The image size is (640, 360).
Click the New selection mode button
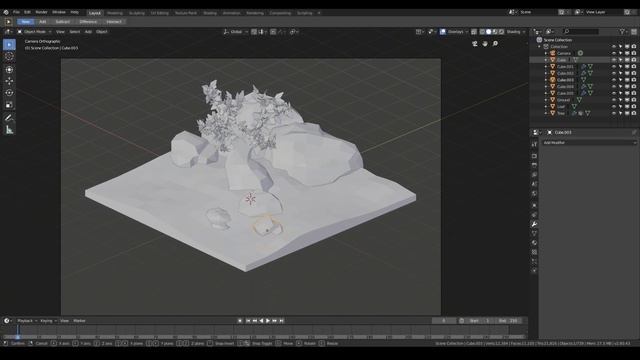tap(26, 22)
